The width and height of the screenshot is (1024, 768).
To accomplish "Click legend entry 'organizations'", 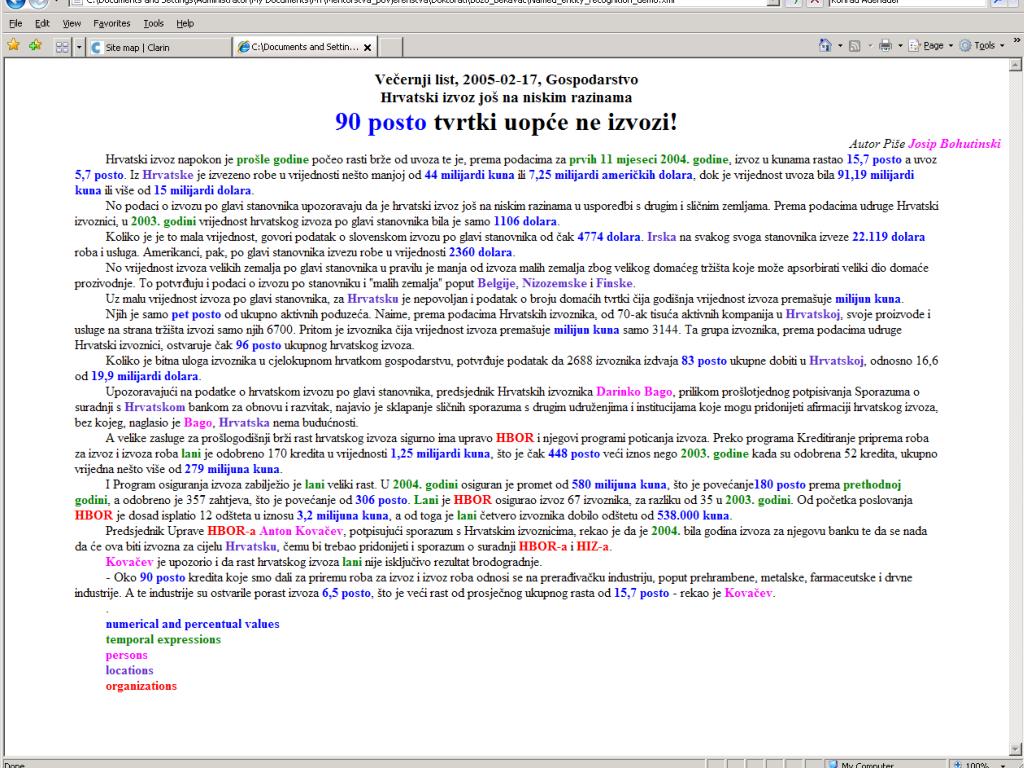I will pos(141,686).
